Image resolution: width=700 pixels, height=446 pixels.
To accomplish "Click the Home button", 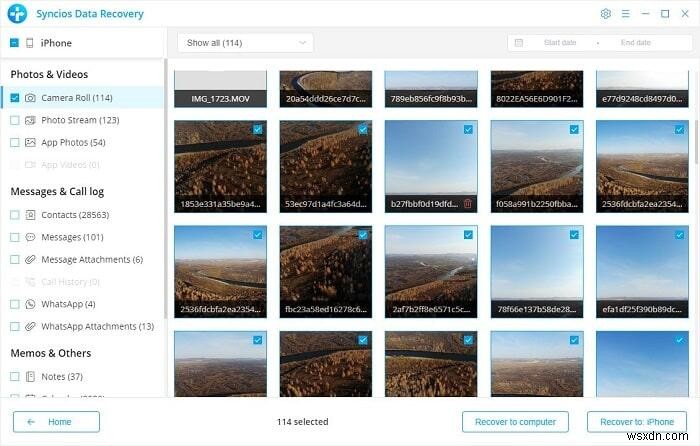I will (x=56, y=422).
